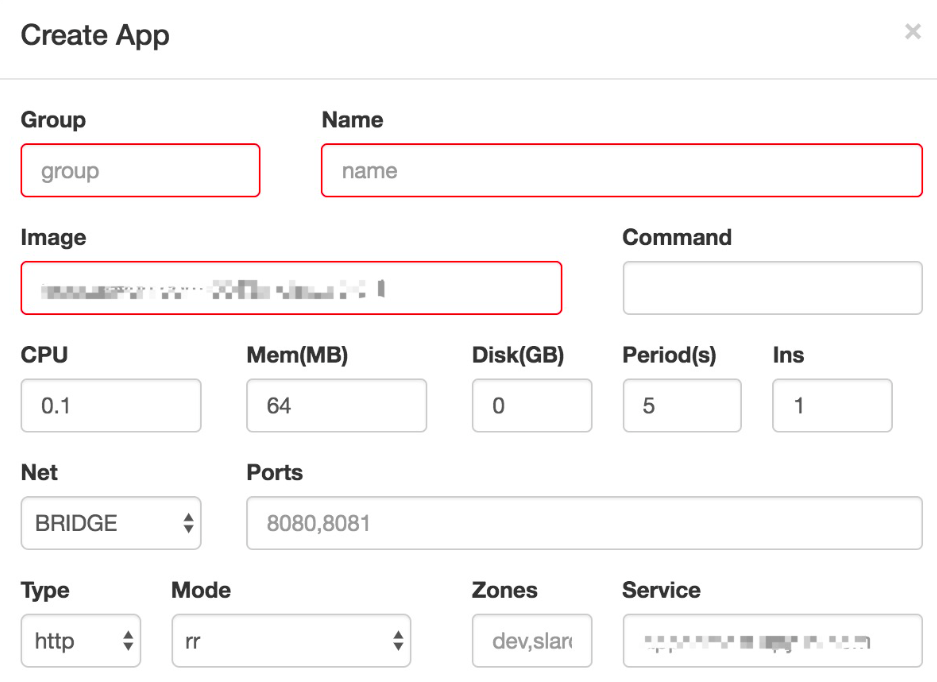Open the Net BRIDGE dropdown
Viewport: 937px width, 682px height.
[110, 523]
